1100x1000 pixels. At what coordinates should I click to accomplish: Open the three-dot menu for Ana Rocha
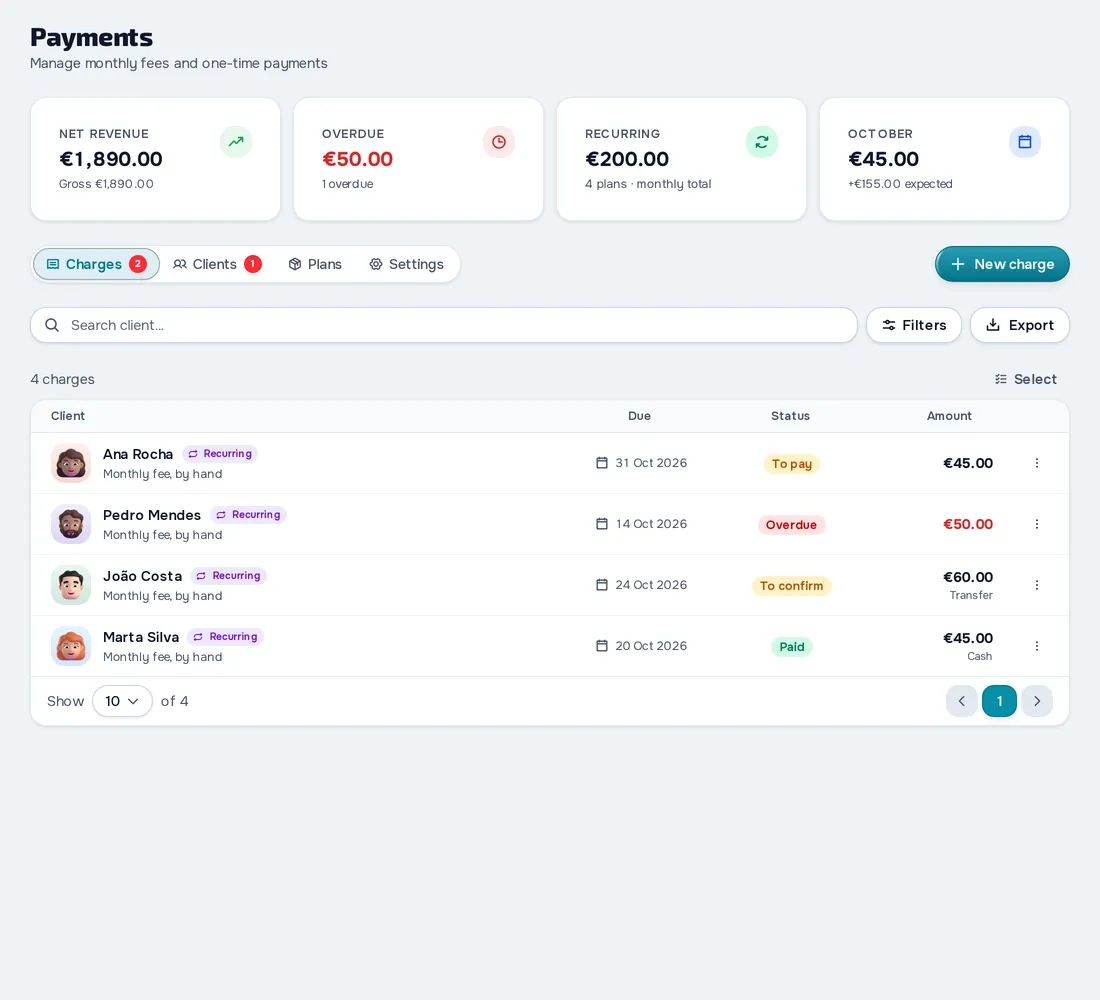tap(1037, 463)
